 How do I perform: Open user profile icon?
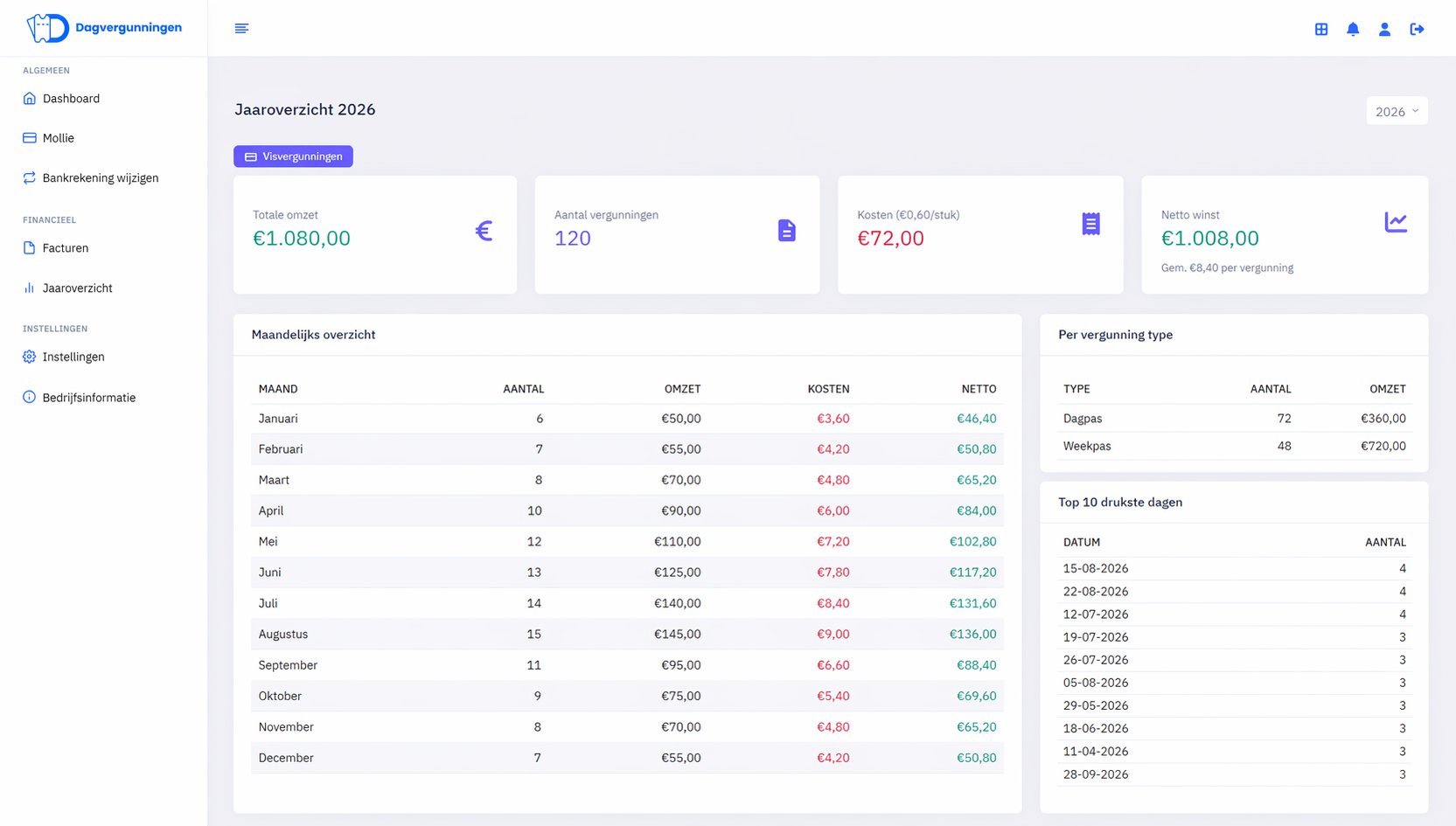(x=1384, y=29)
